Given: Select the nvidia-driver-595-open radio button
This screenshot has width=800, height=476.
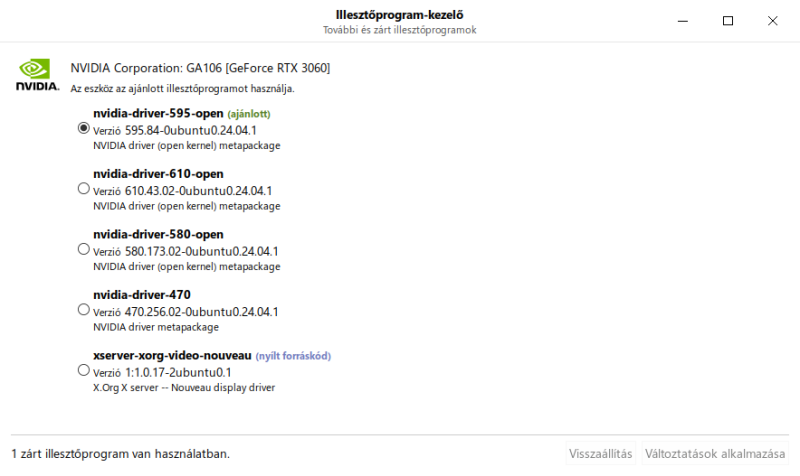Looking at the screenshot, I should [84, 128].
